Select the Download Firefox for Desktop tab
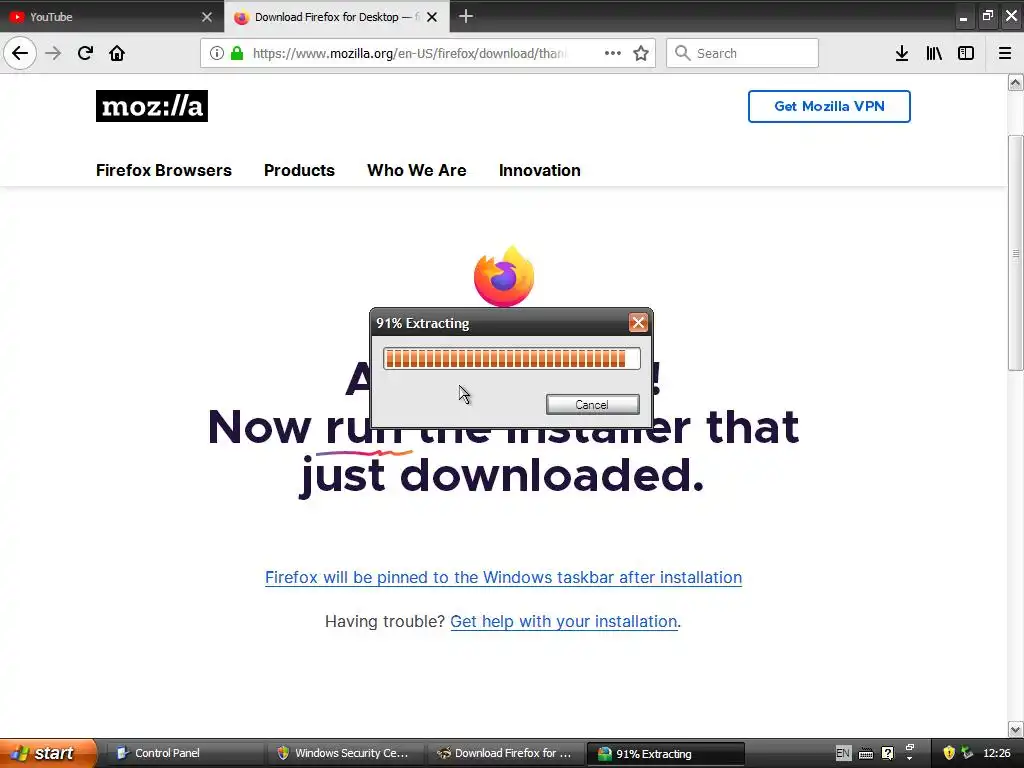 coord(336,17)
